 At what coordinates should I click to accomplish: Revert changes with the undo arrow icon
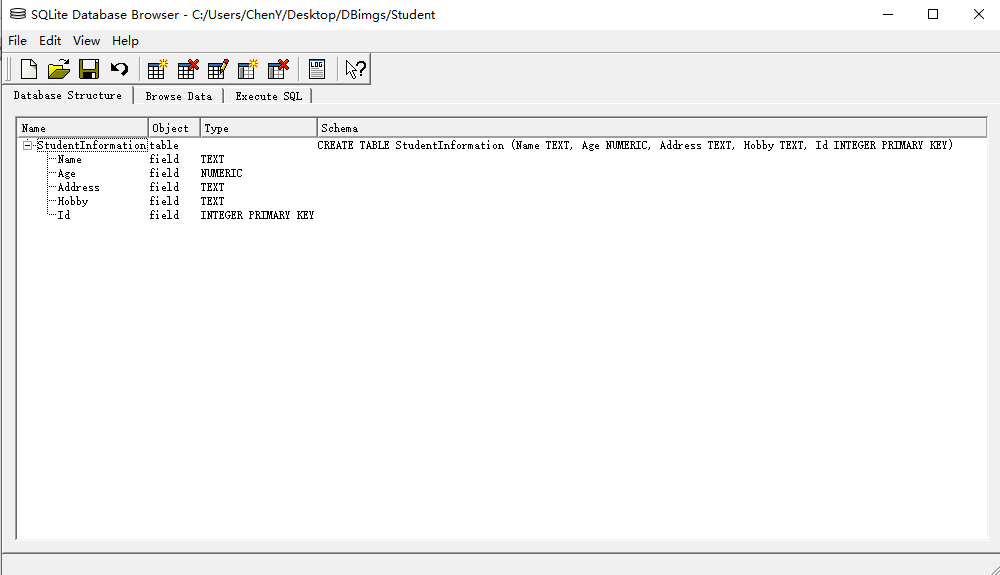coord(119,69)
